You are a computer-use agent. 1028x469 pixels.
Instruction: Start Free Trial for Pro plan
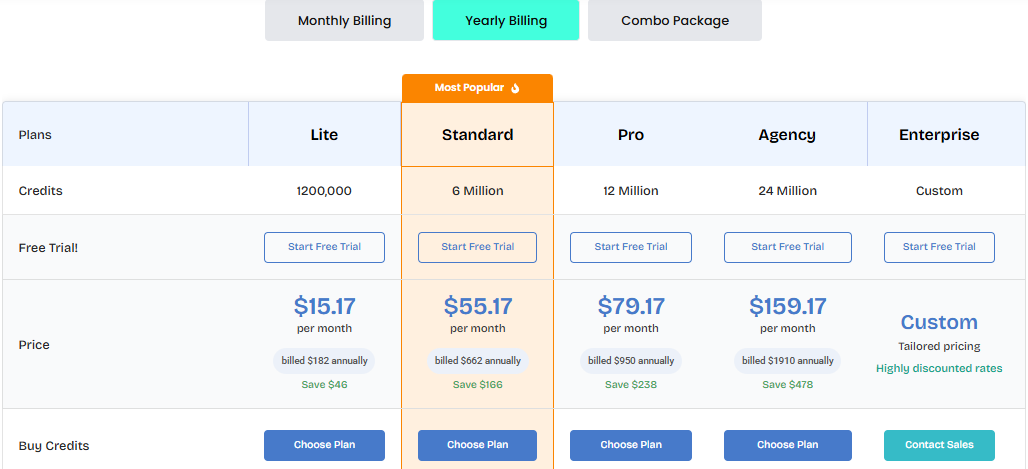click(631, 247)
